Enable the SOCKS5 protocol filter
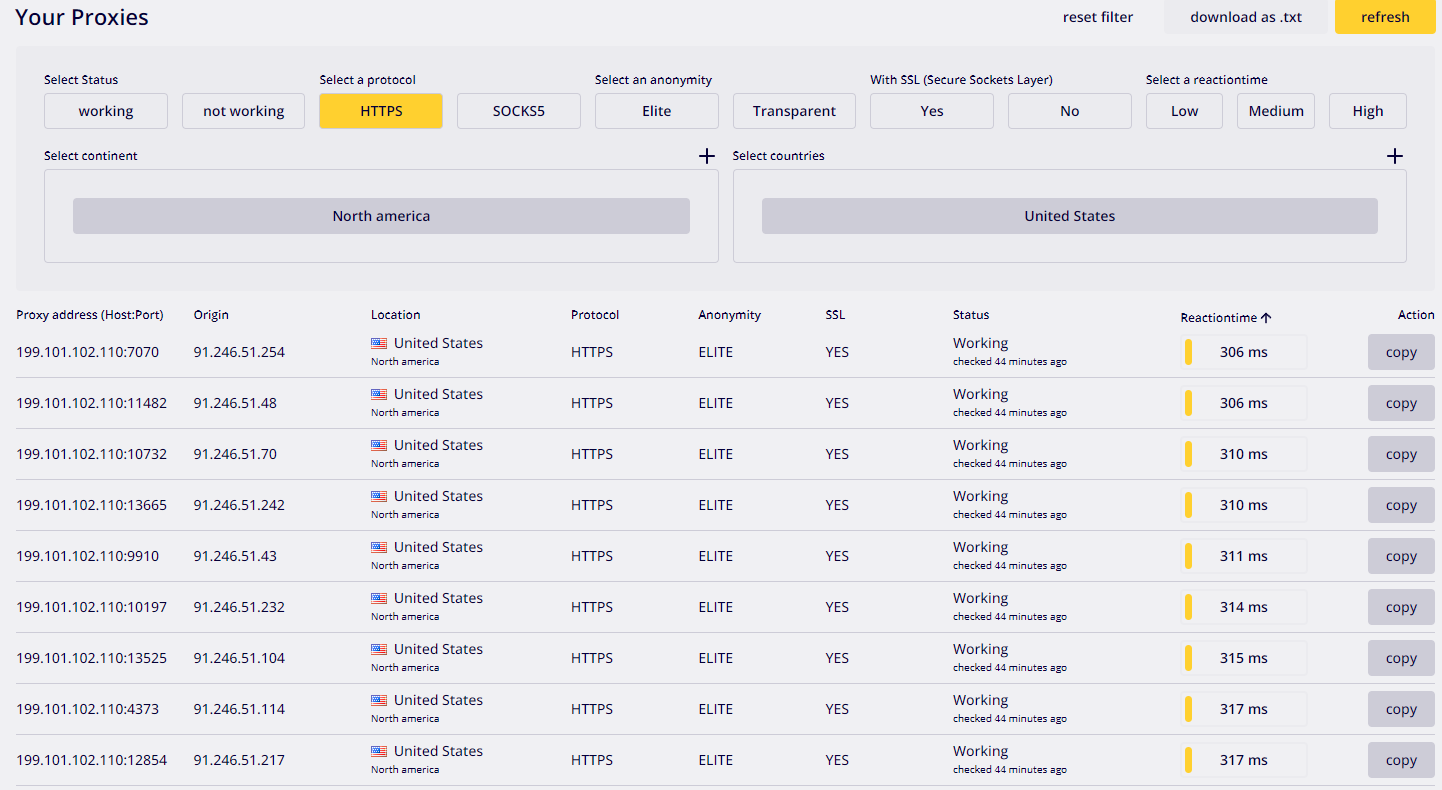The image size is (1442, 790). click(518, 111)
